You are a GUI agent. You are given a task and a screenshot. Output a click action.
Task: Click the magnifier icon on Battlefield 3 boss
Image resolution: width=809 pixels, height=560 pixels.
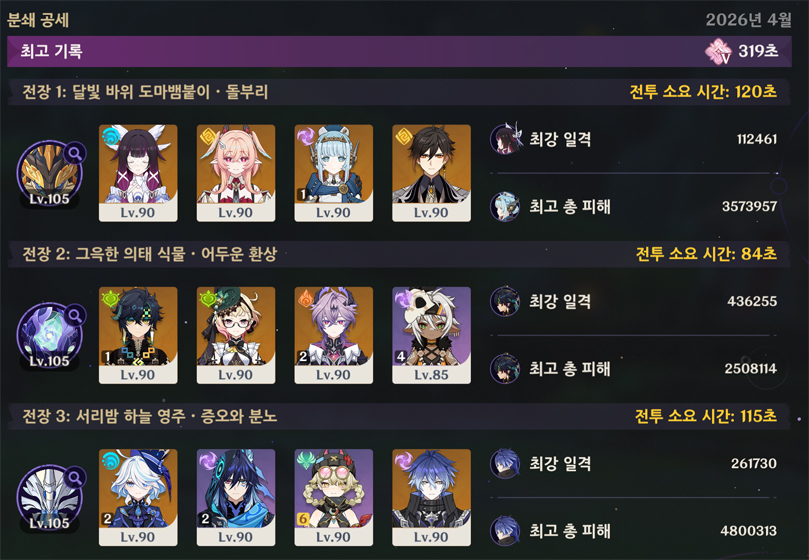75,478
